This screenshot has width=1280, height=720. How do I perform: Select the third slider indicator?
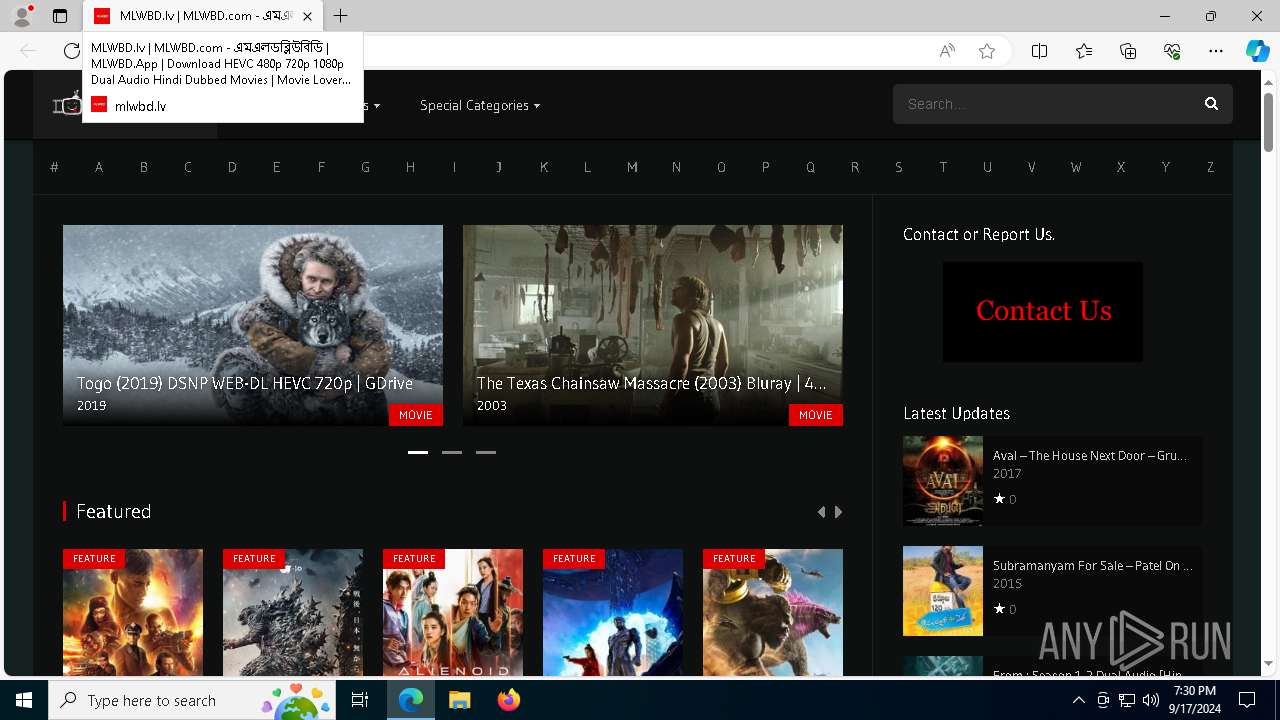point(486,452)
